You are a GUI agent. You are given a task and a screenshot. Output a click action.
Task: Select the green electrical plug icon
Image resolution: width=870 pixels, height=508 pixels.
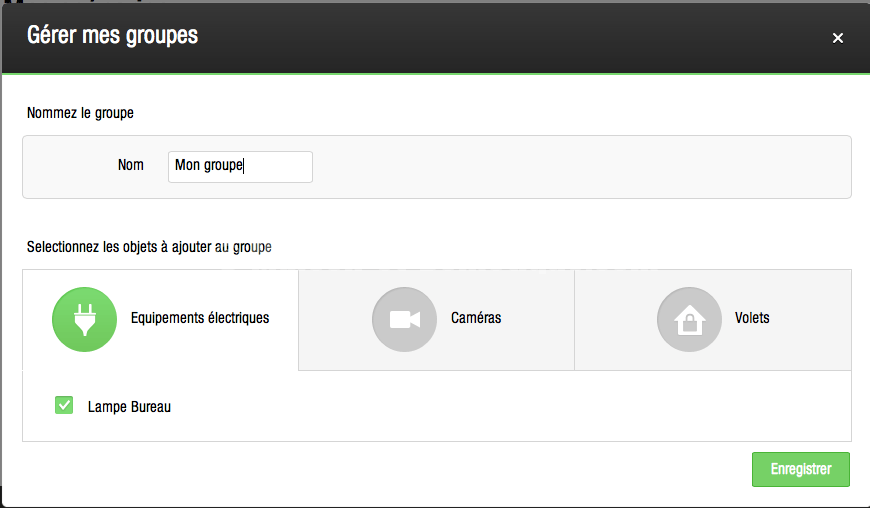pyautogui.click(x=84, y=319)
